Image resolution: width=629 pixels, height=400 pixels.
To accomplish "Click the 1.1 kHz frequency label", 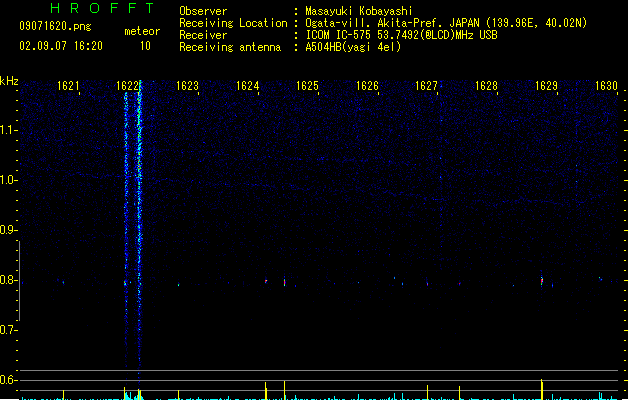I will [8, 130].
